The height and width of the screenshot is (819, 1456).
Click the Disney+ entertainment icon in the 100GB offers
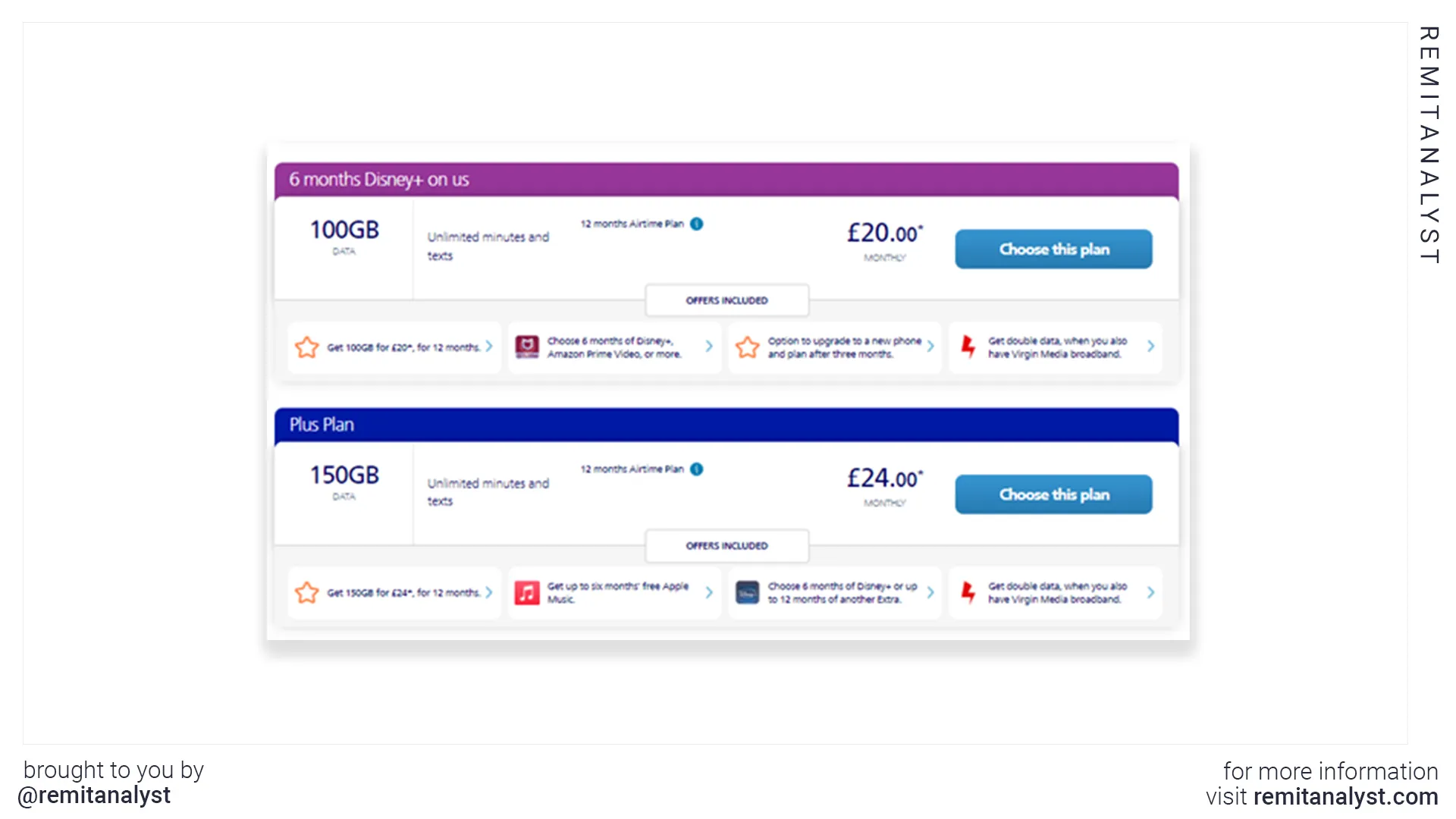click(x=526, y=347)
